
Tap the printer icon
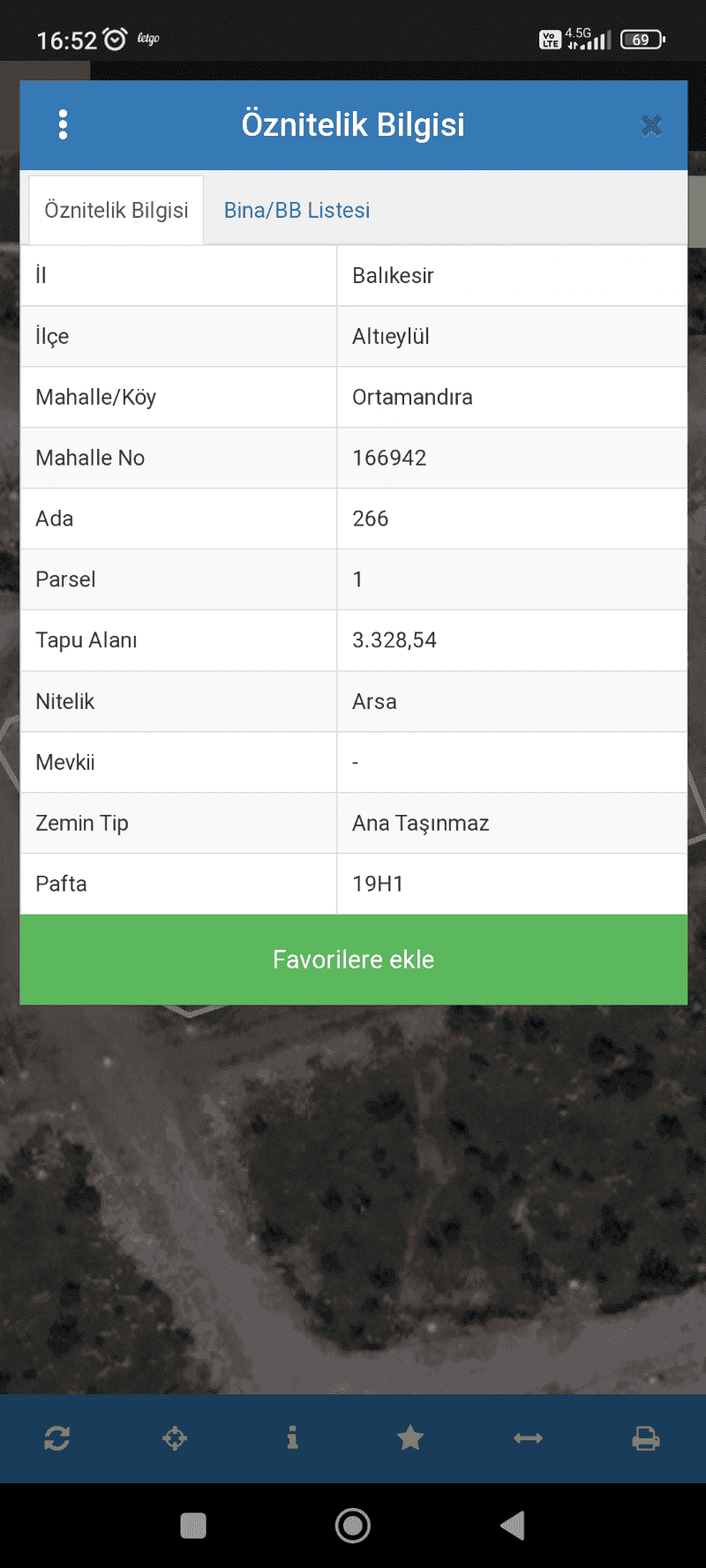(646, 1438)
